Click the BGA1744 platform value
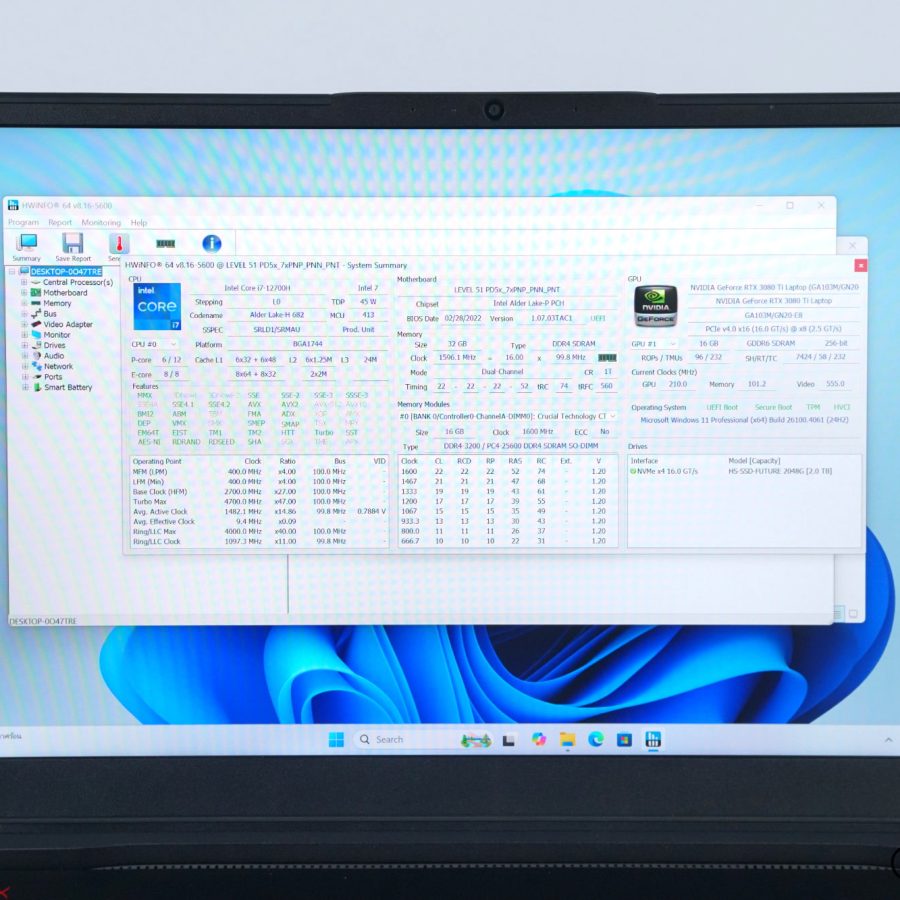 coord(308,344)
